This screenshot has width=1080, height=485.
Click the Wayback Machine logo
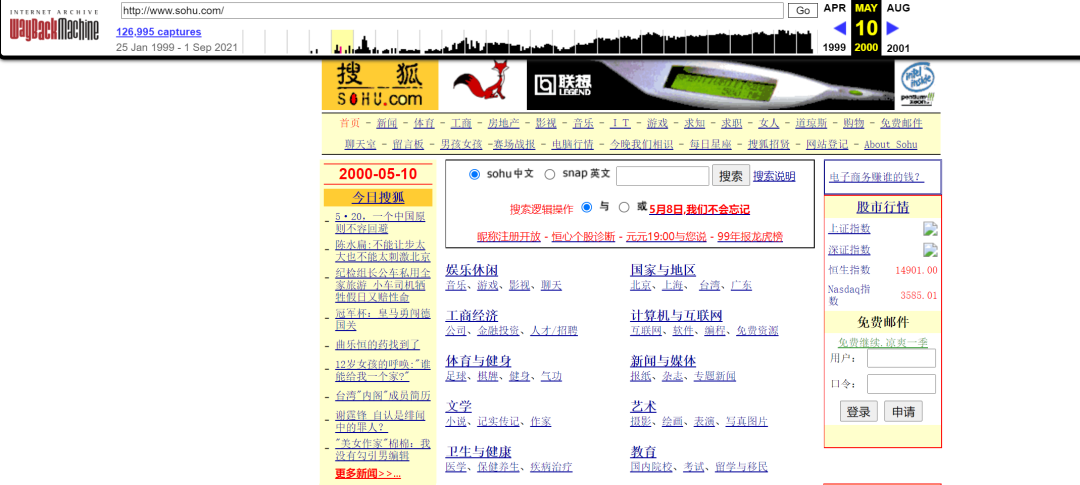tap(54, 26)
